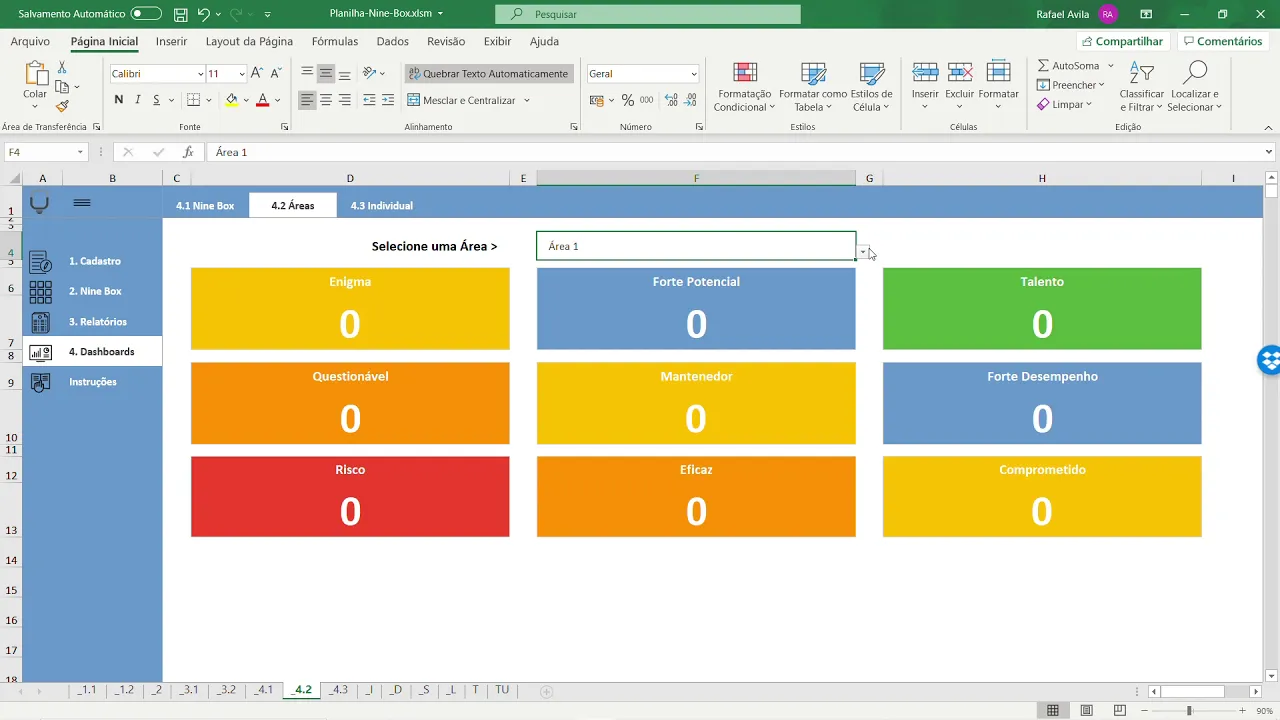Toggle underline S formatting
The width and height of the screenshot is (1280, 720).
(157, 100)
